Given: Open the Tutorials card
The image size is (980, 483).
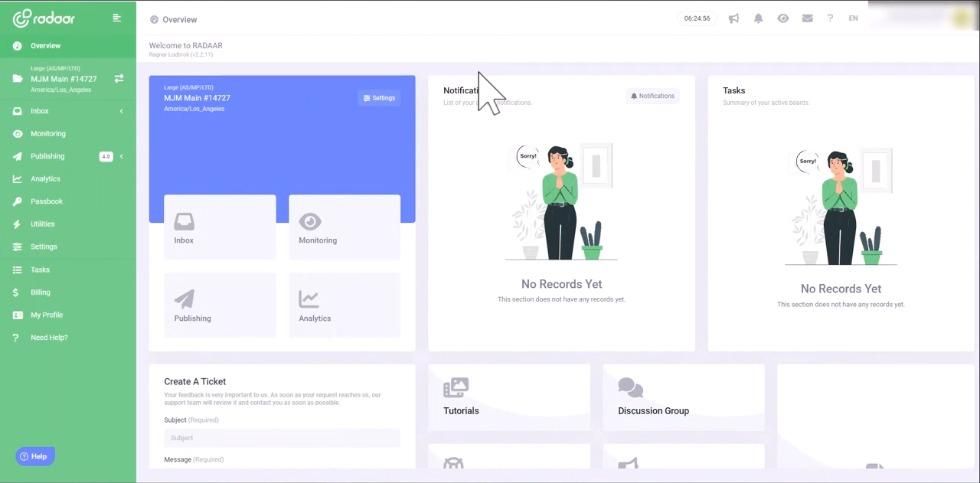Looking at the screenshot, I should coord(509,396).
